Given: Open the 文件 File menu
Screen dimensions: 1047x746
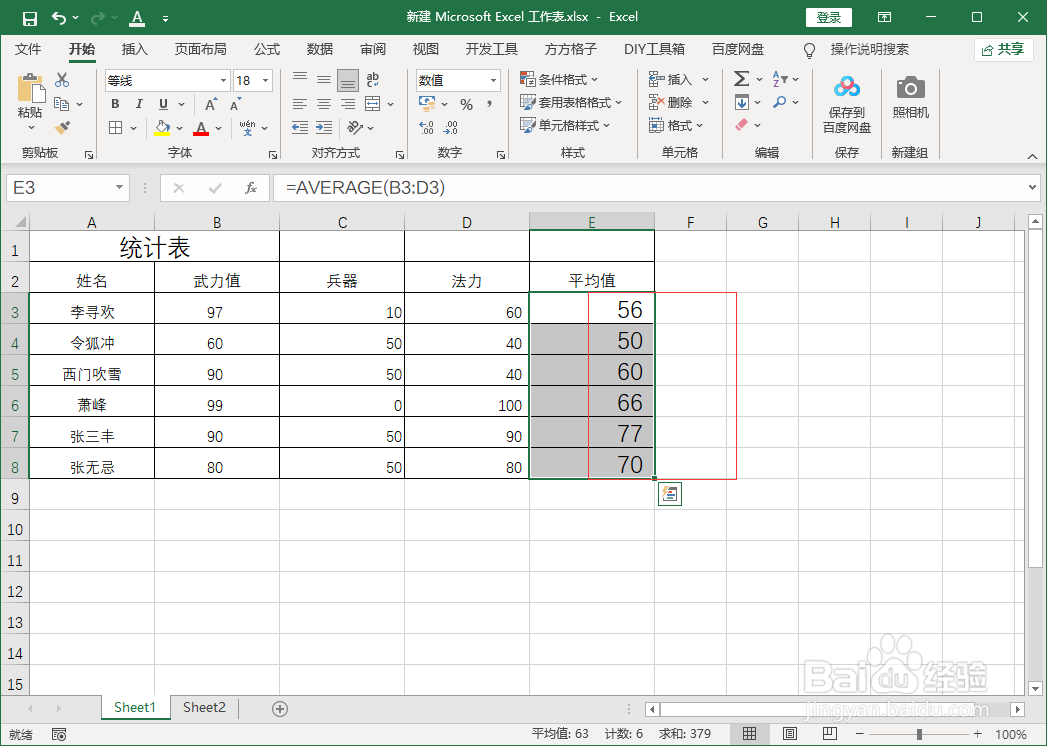Looking at the screenshot, I should (28, 49).
